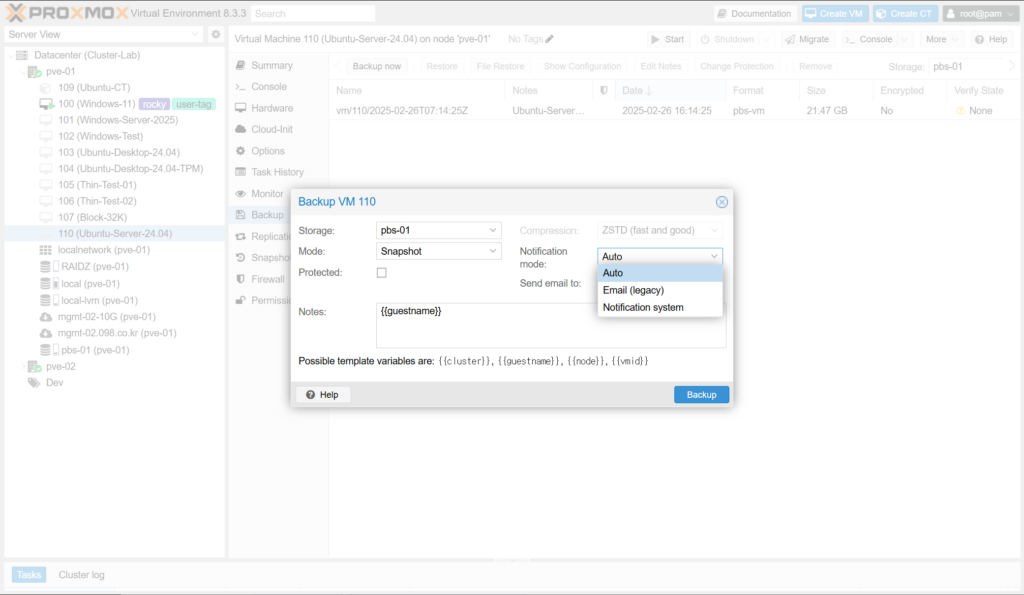The image size is (1024, 595).
Task: Switch to the Cluster log tab
Action: pos(81,575)
